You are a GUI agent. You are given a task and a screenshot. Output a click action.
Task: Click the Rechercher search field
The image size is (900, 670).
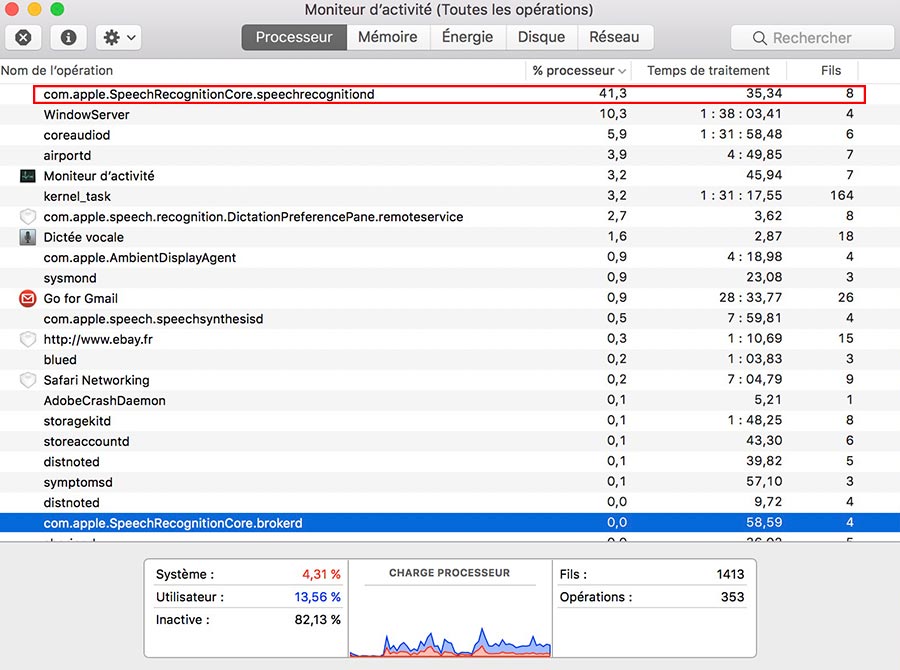pyautogui.click(x=812, y=38)
